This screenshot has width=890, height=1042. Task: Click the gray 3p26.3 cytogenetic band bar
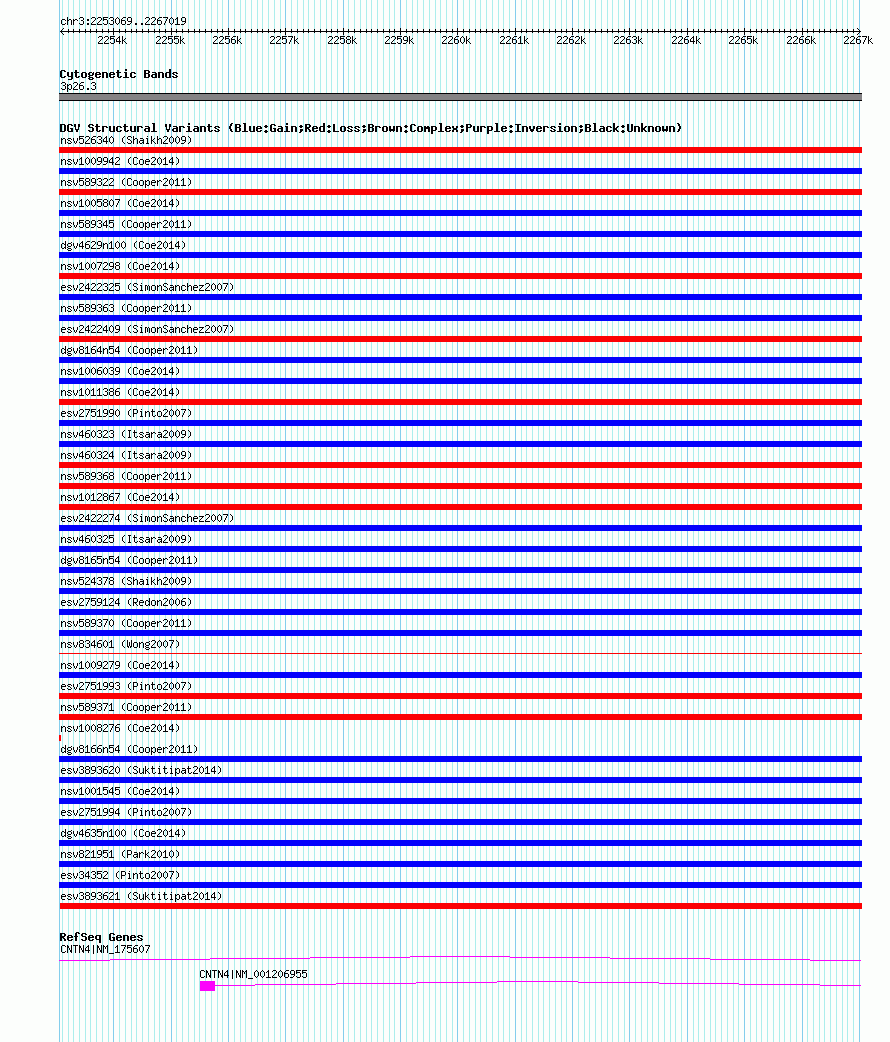click(x=461, y=98)
